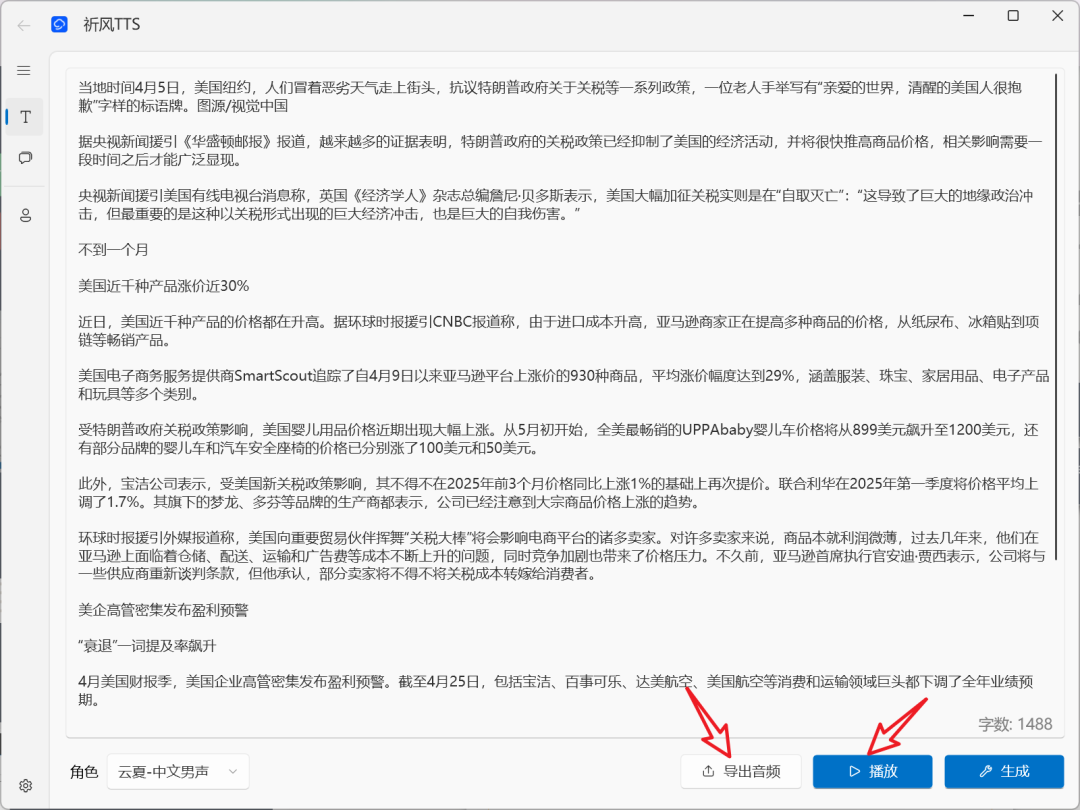Open the dialogue chat panel icon
This screenshot has width=1080, height=810.
pos(24,158)
